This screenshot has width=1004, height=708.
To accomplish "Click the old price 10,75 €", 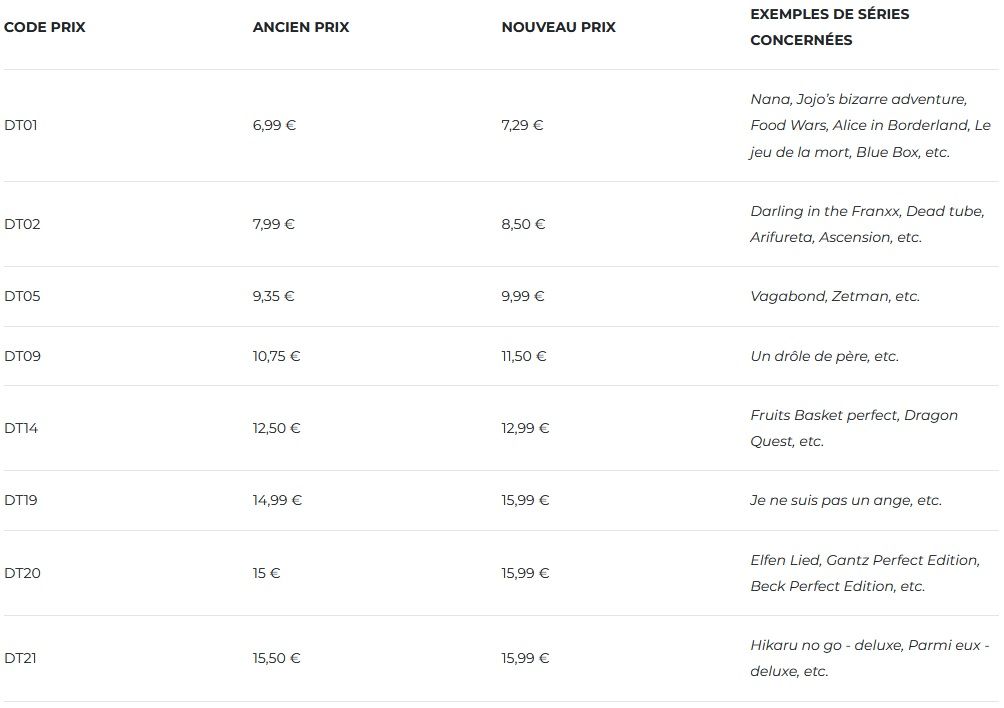I will (x=277, y=356).
